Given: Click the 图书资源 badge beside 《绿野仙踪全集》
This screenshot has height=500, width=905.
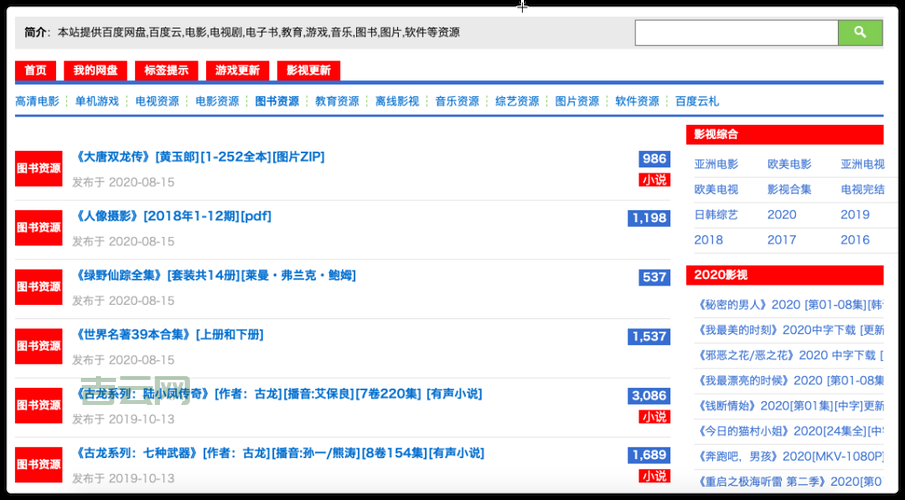Looking at the screenshot, I should [38, 287].
